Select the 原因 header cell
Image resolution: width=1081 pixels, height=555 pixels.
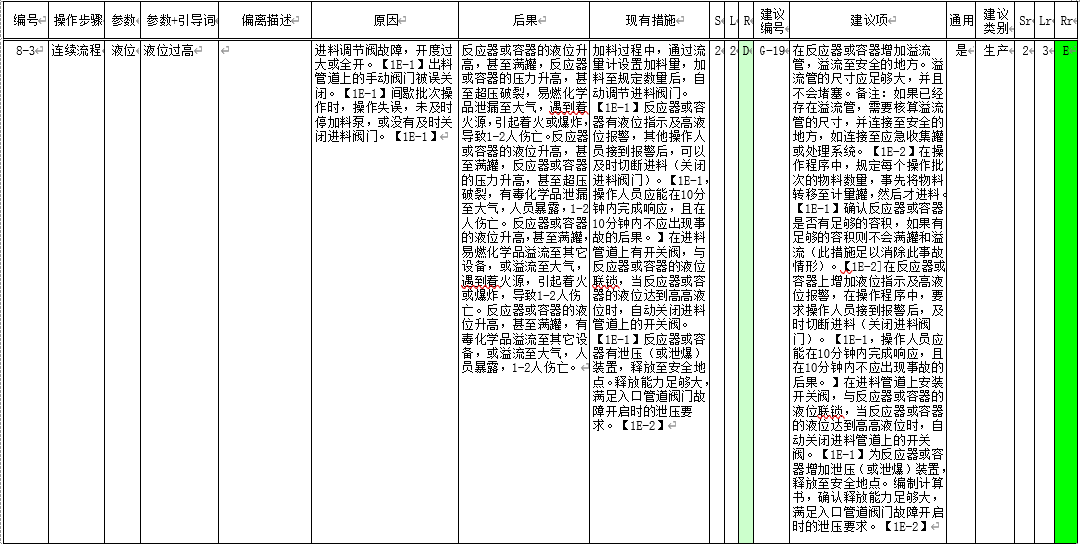[385, 21]
